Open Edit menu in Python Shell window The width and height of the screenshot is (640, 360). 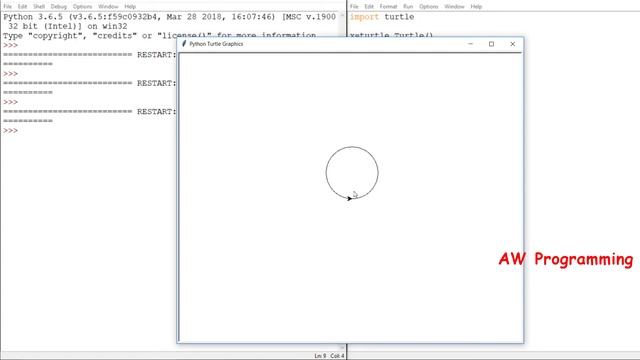(x=22, y=7)
